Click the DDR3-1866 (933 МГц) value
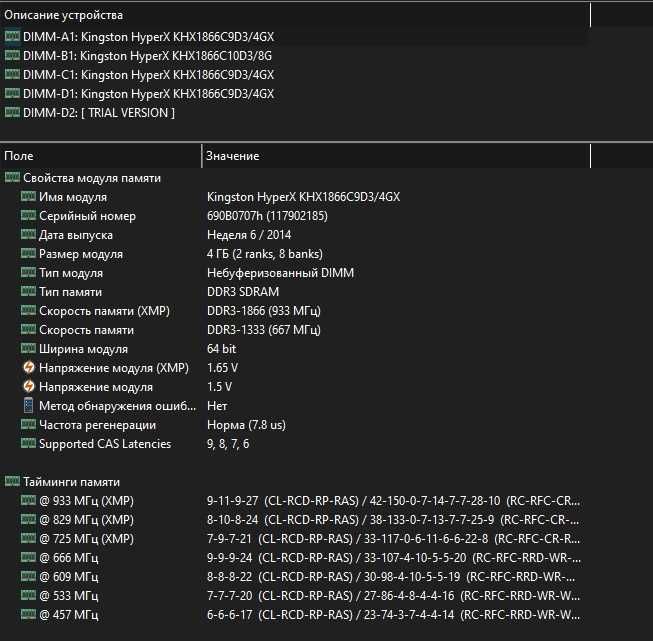Screen dimensions: 653x641 264,311
